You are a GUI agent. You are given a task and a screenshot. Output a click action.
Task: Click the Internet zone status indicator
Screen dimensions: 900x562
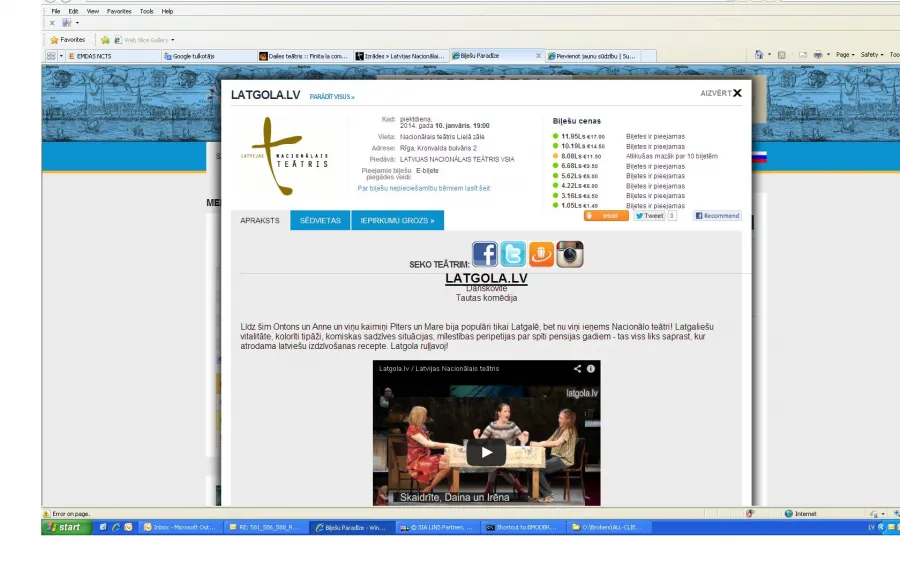tap(801, 514)
